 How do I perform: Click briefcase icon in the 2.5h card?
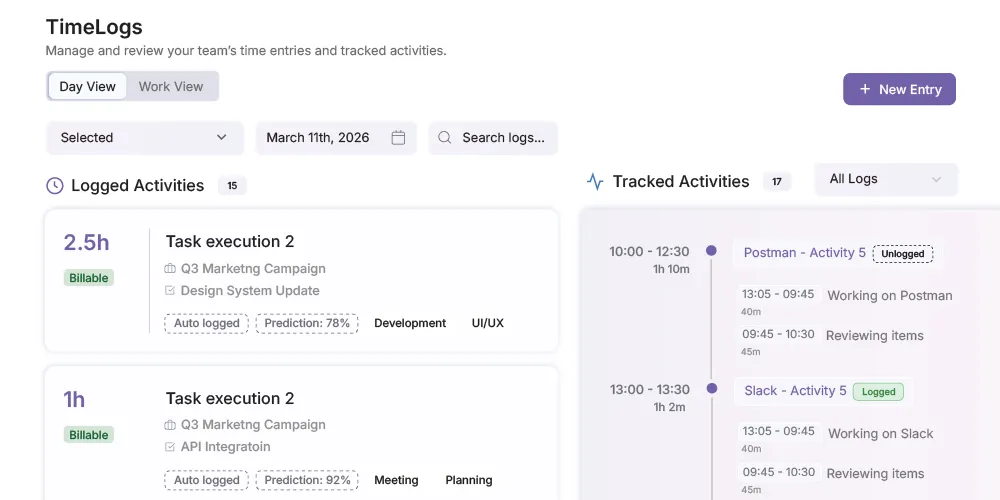tap(170, 269)
